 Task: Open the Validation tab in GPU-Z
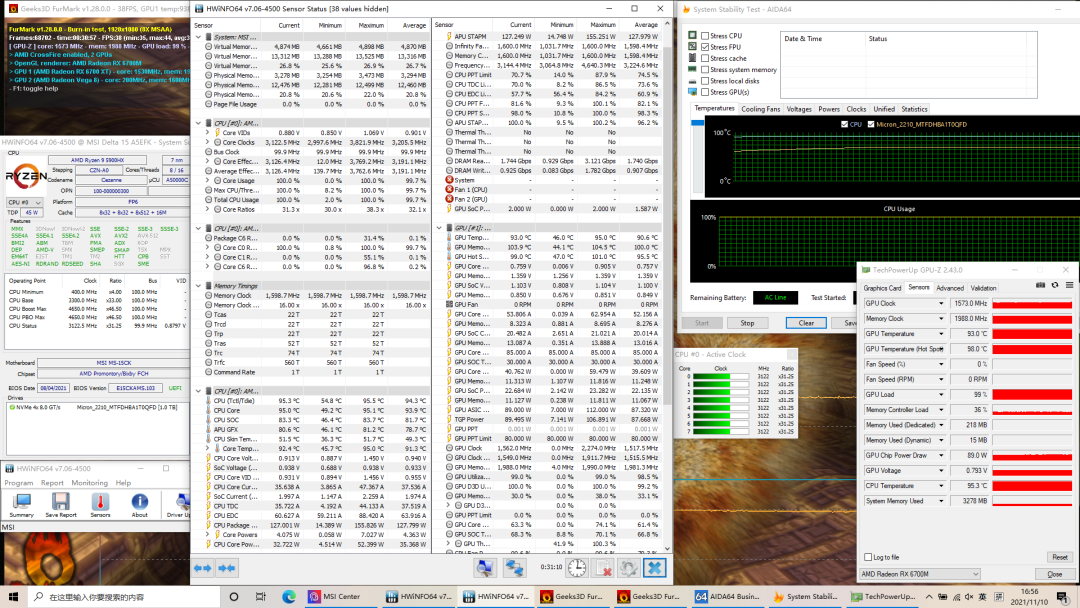(983, 289)
